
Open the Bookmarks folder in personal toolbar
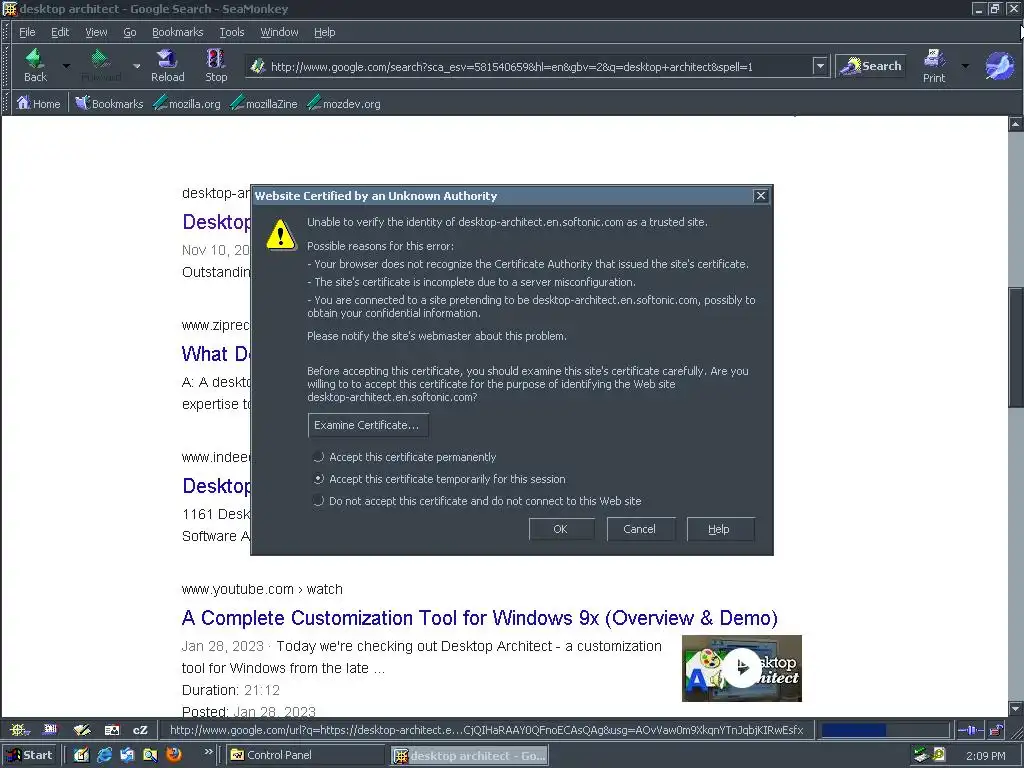click(108, 103)
